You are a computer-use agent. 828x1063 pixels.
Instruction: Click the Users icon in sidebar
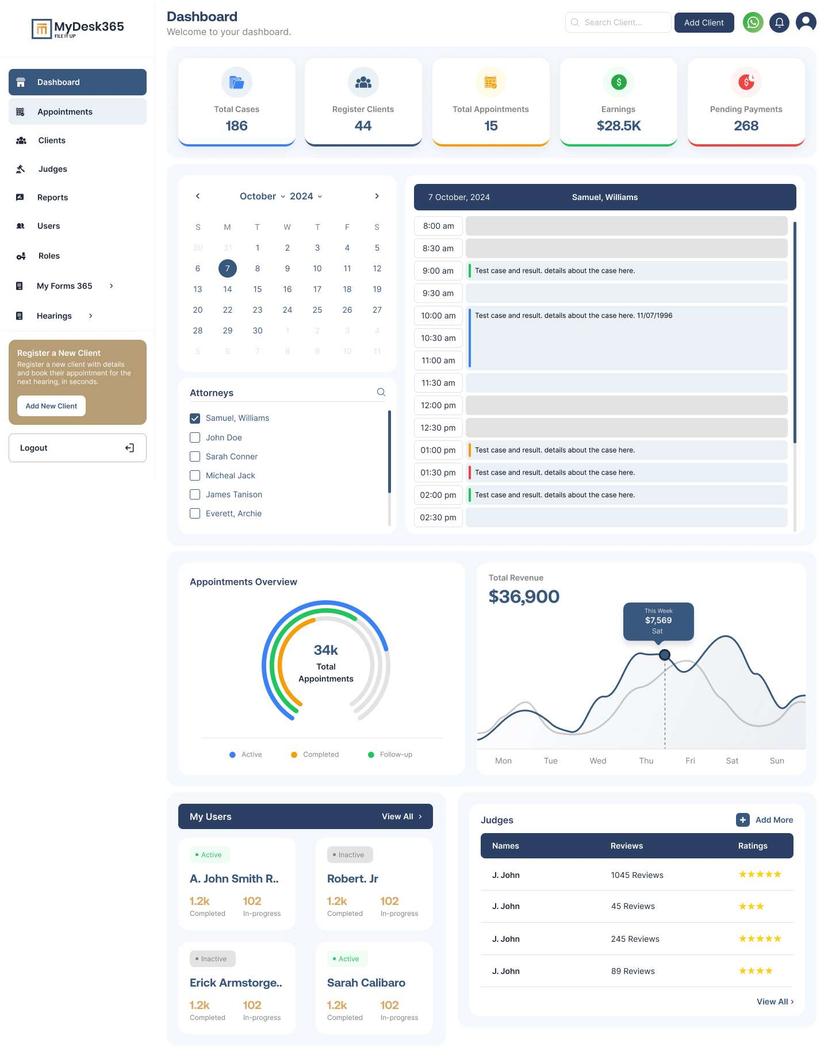20,226
